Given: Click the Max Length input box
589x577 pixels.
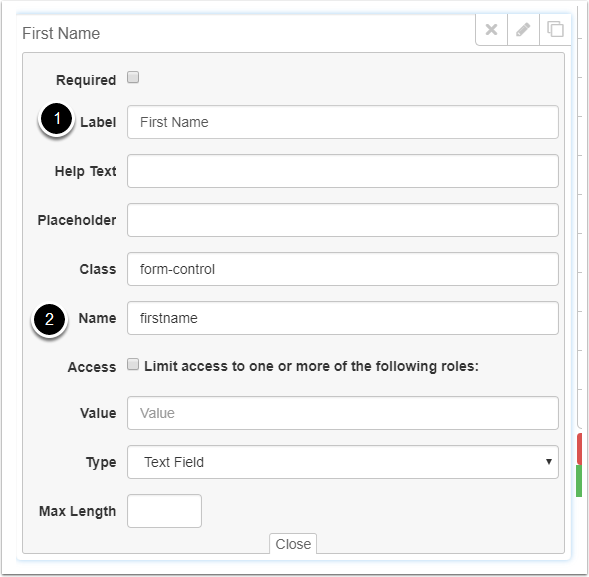Looking at the screenshot, I should coord(164,511).
